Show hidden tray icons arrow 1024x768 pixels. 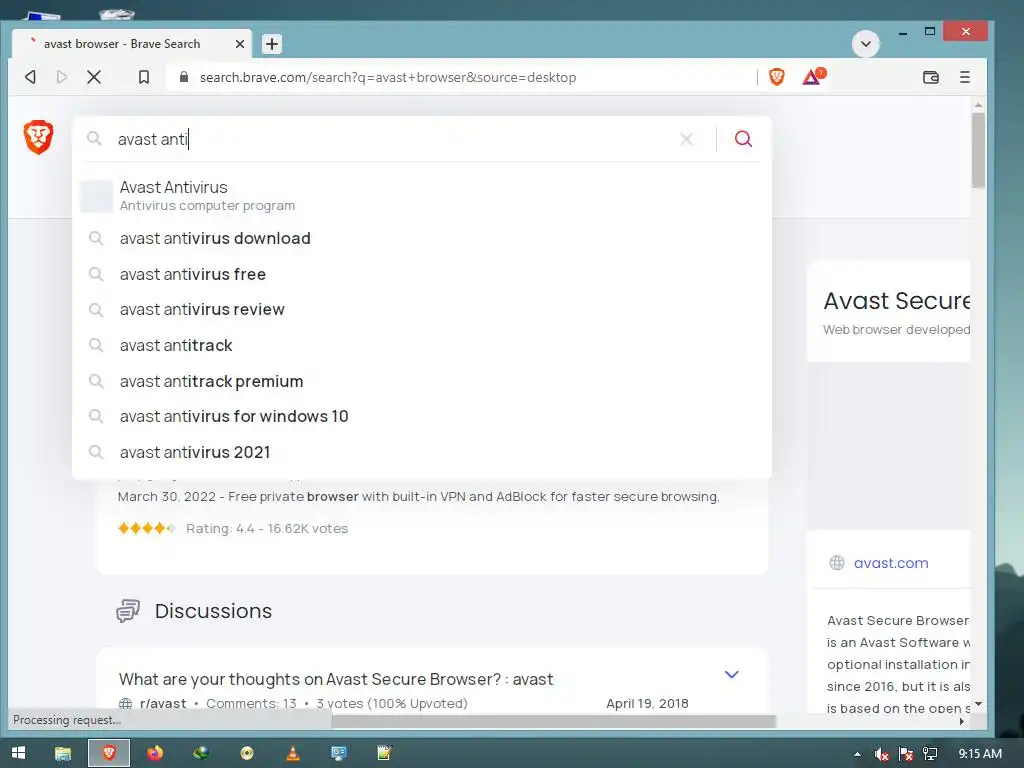pyautogui.click(x=857, y=754)
